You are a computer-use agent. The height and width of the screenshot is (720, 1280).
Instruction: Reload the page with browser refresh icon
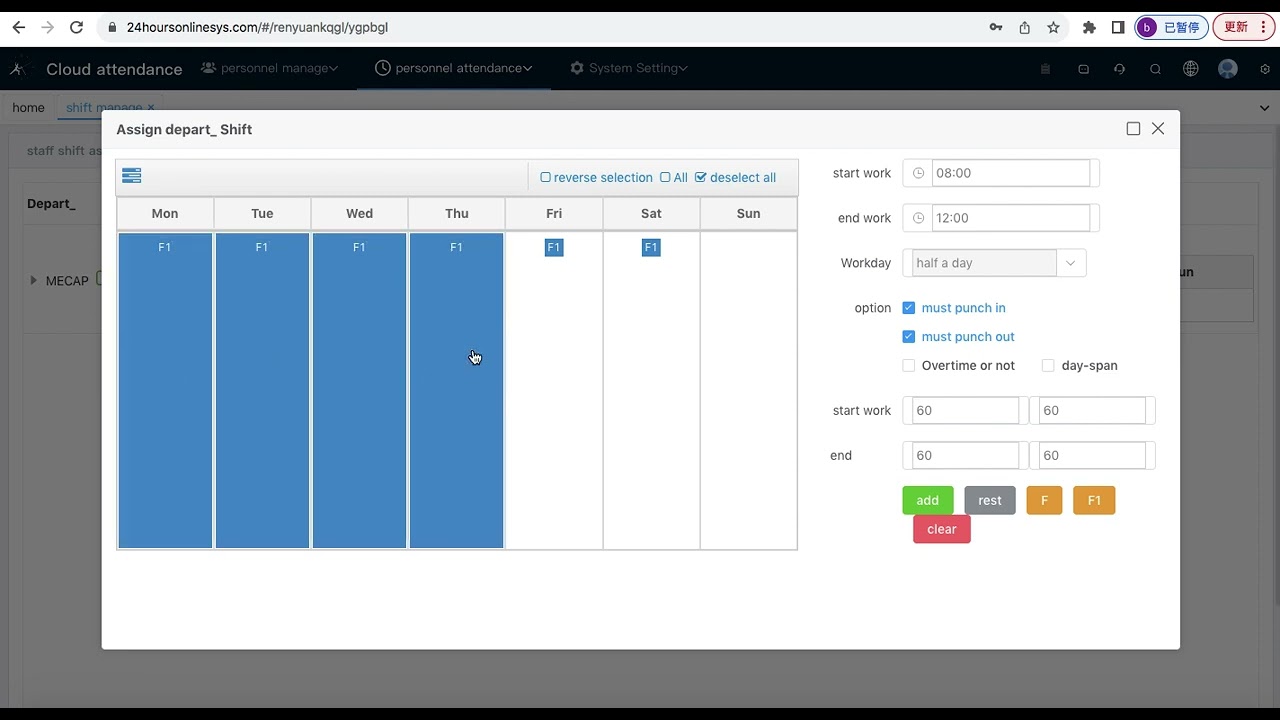(77, 27)
